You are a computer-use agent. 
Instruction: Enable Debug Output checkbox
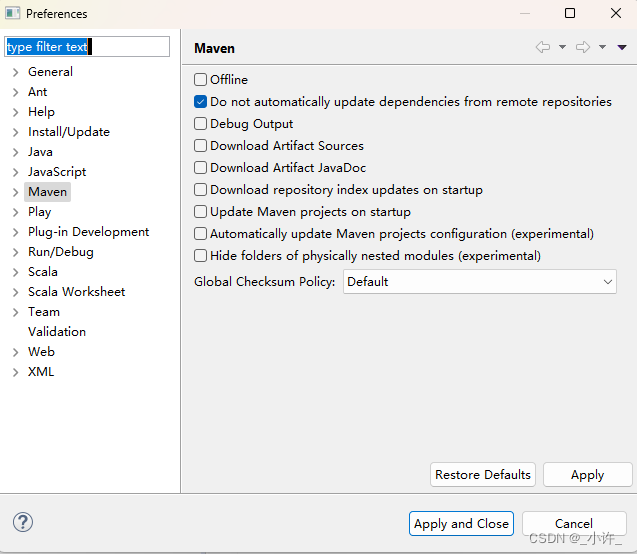tap(200, 123)
